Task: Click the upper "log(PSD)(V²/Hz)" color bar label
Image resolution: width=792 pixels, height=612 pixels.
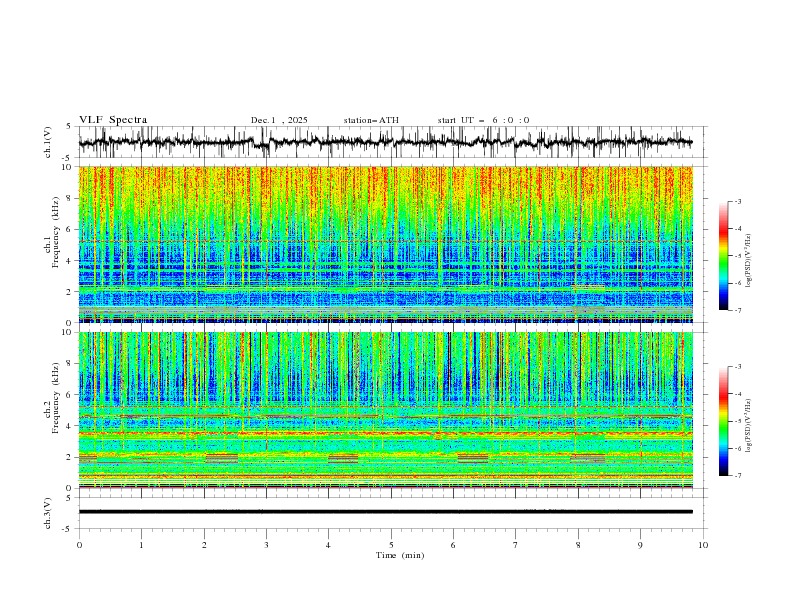Action: (x=750, y=261)
